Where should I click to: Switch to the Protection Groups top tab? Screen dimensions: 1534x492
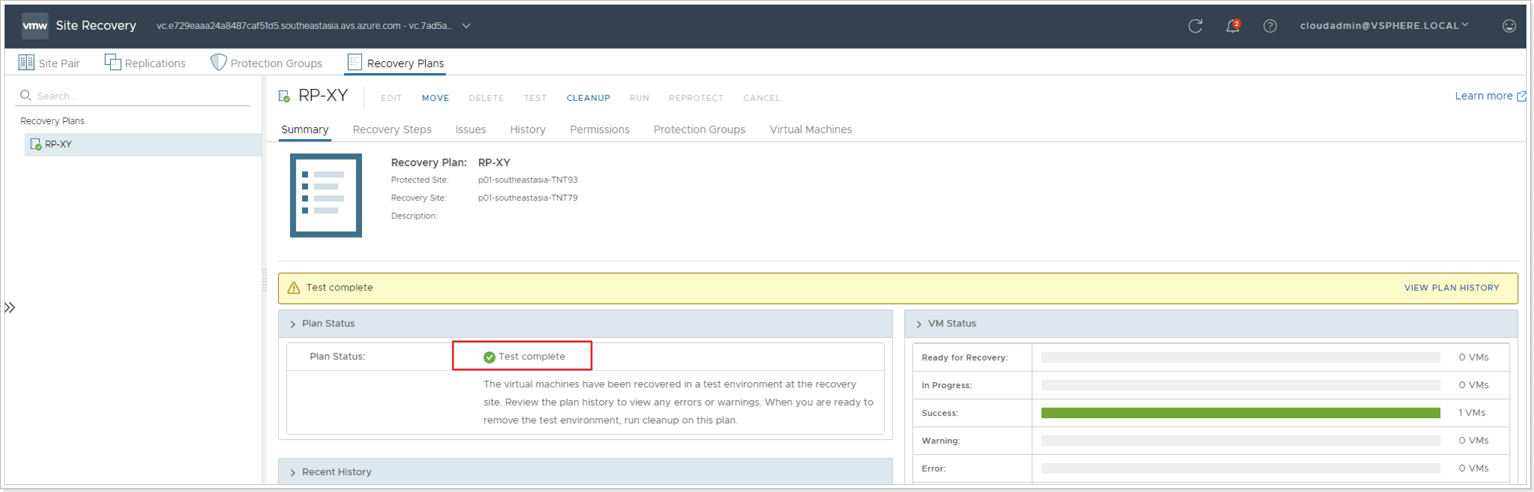(x=266, y=63)
